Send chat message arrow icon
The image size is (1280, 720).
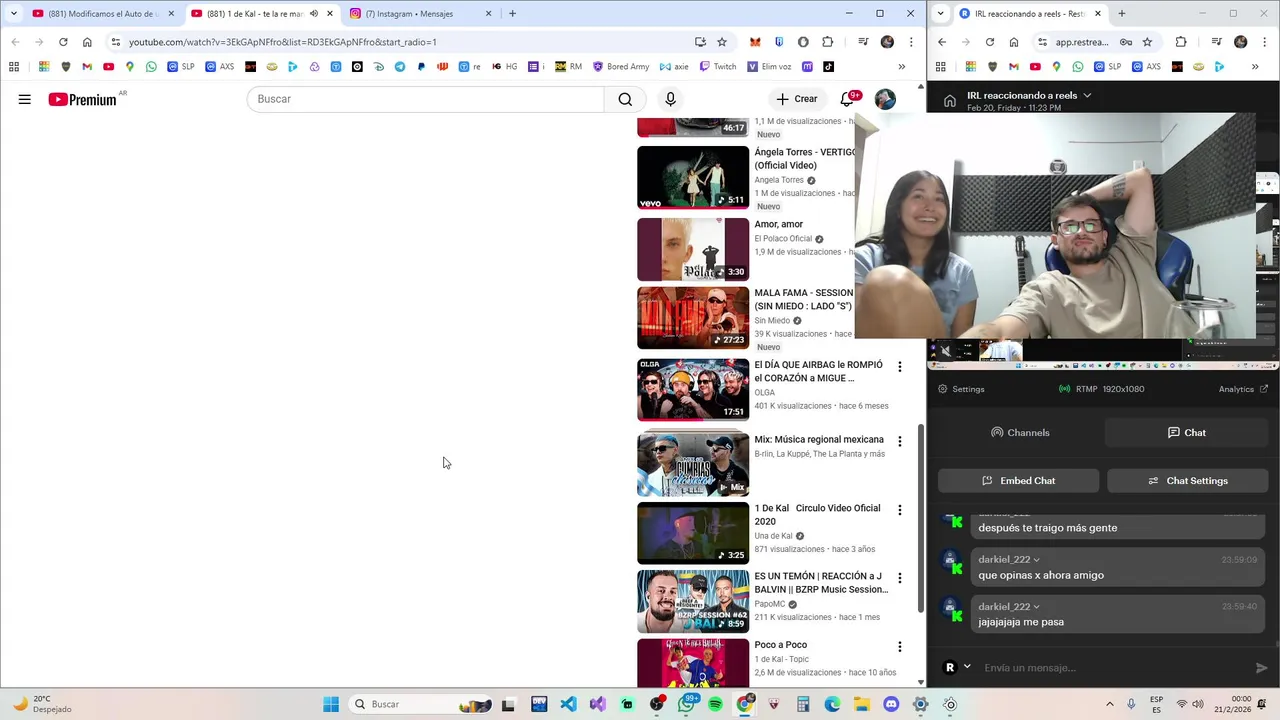click(1261, 668)
